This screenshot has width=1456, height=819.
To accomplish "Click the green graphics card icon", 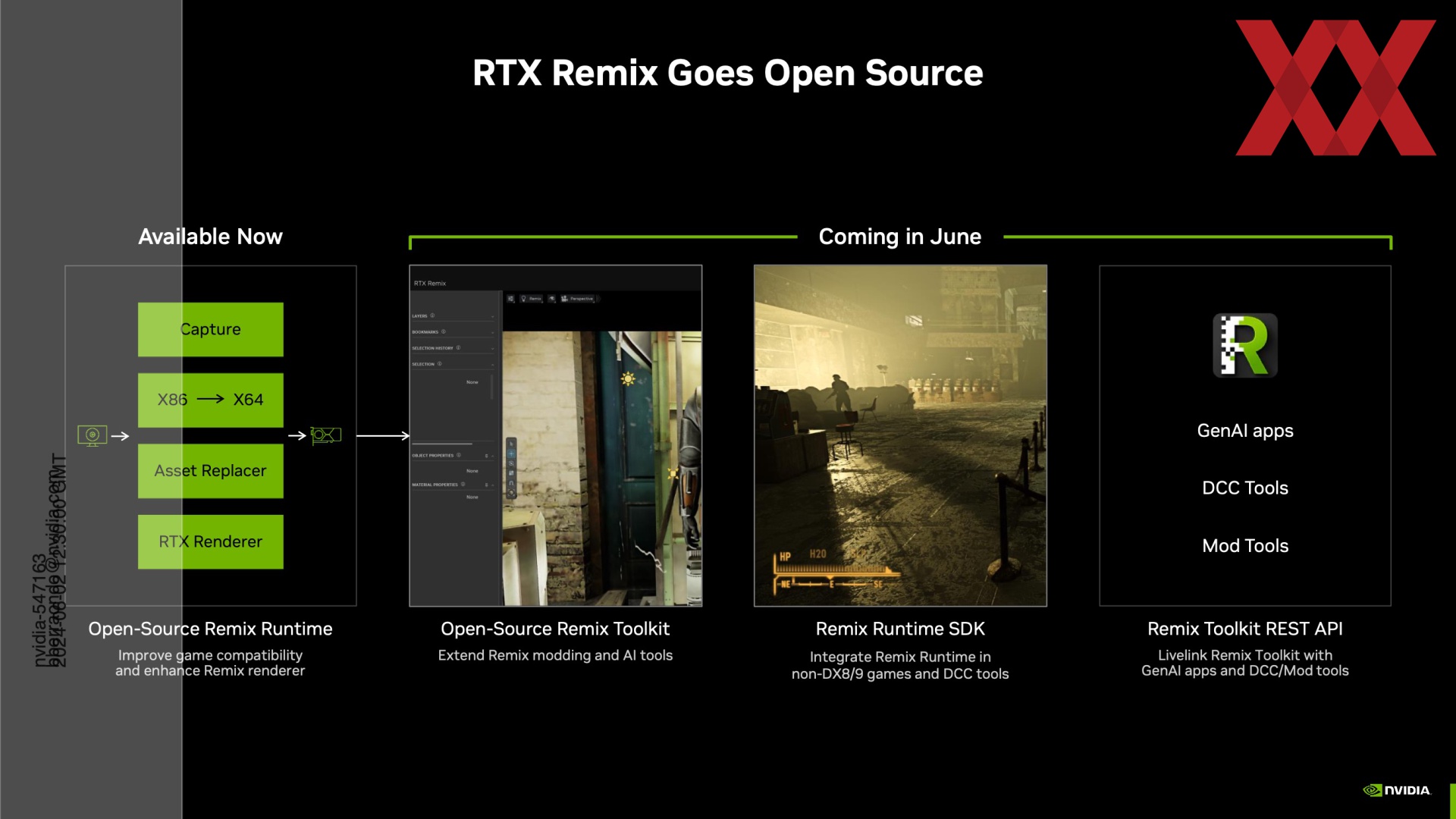I will click(326, 435).
